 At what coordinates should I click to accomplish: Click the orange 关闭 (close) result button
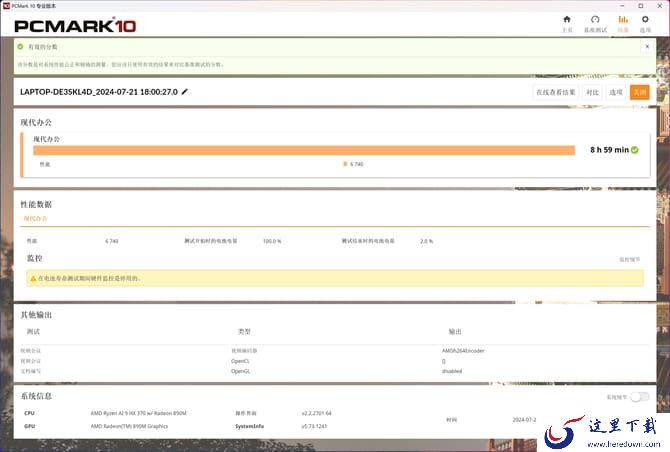click(640, 92)
